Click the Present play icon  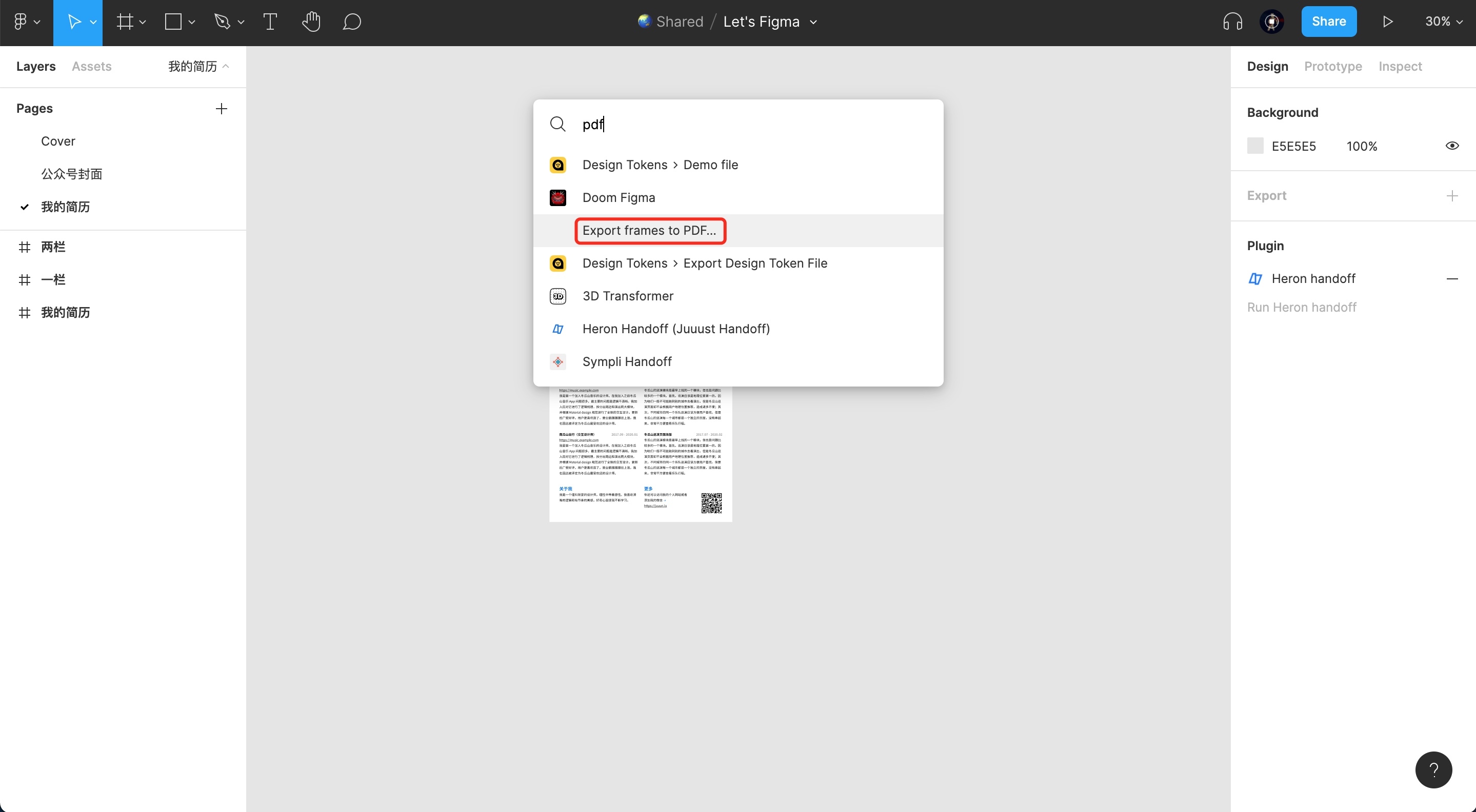click(1387, 22)
